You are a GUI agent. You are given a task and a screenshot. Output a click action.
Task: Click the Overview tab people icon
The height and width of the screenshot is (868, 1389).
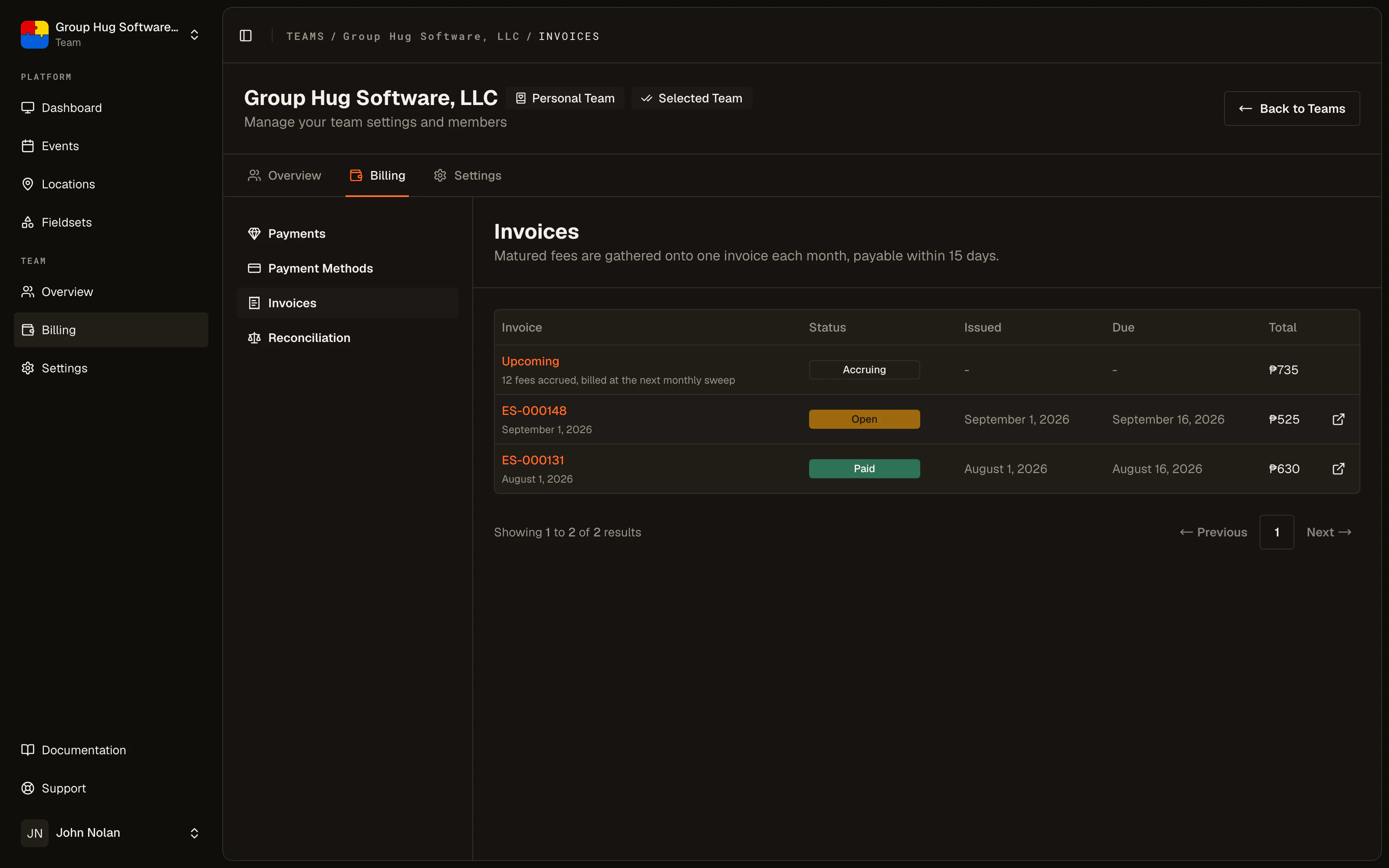[x=254, y=176]
